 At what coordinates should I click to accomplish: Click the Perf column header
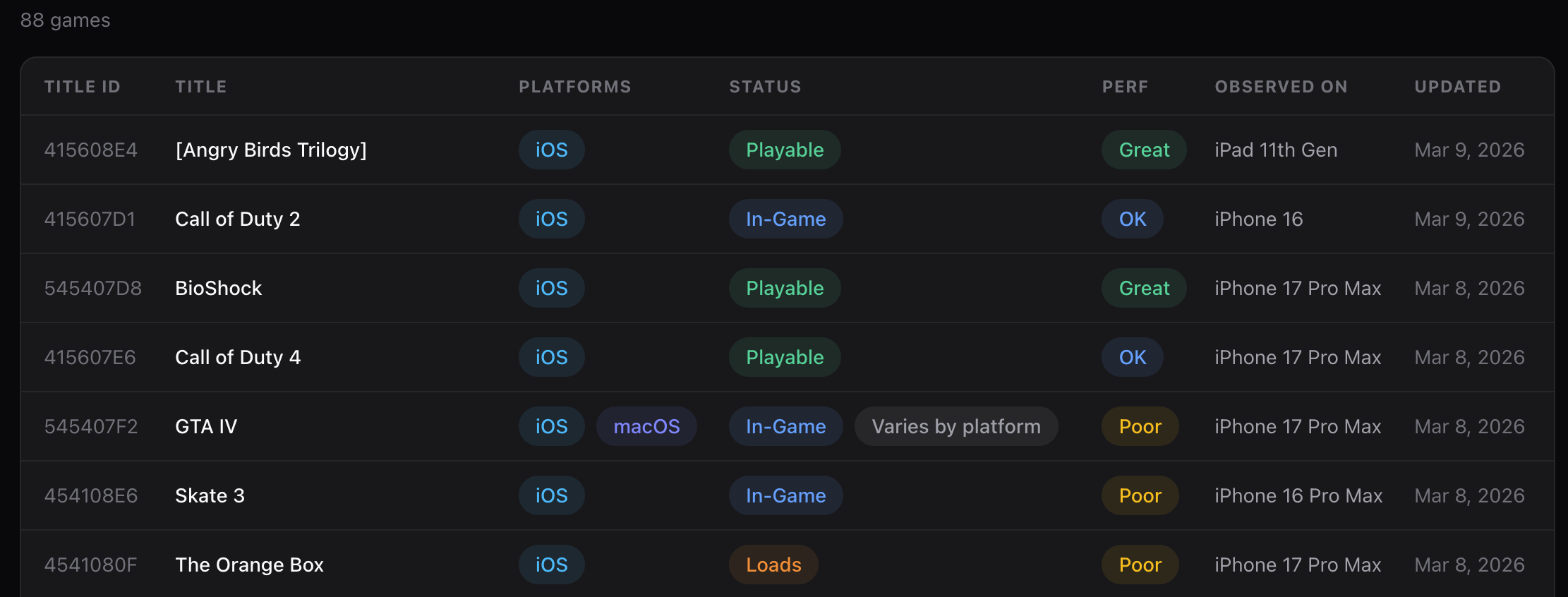tap(1125, 87)
